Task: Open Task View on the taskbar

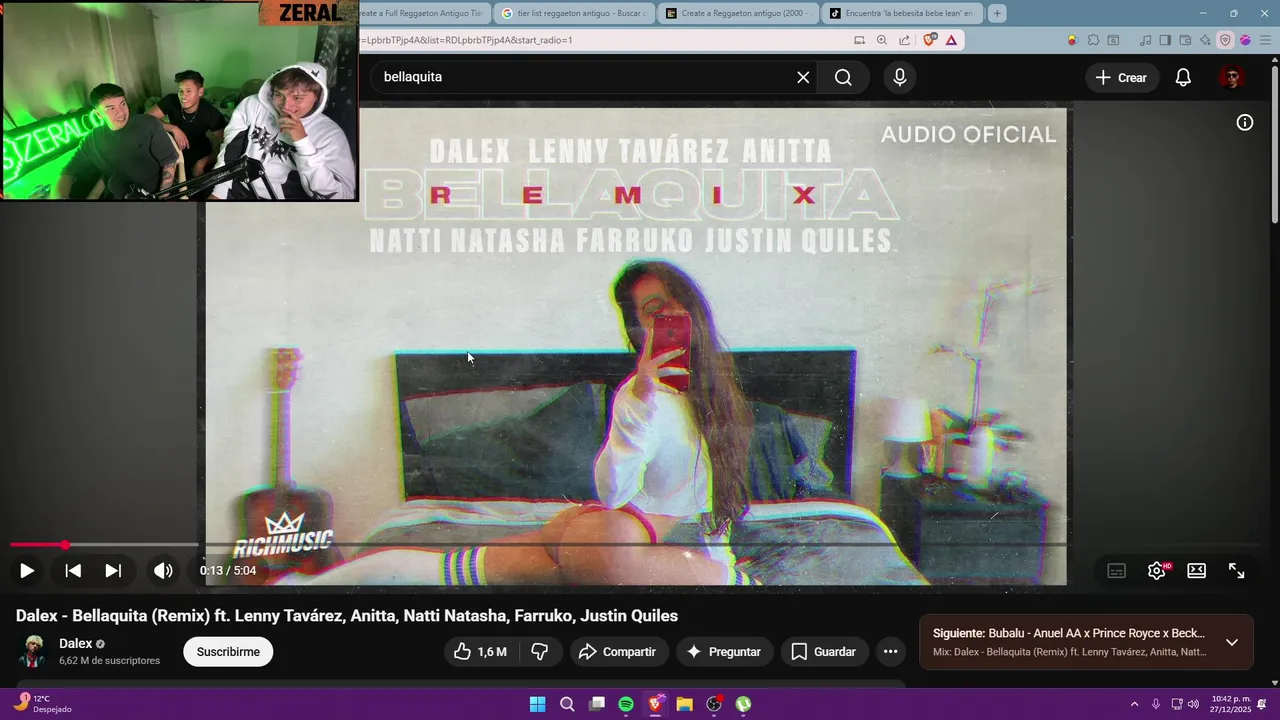Action: pos(597,704)
